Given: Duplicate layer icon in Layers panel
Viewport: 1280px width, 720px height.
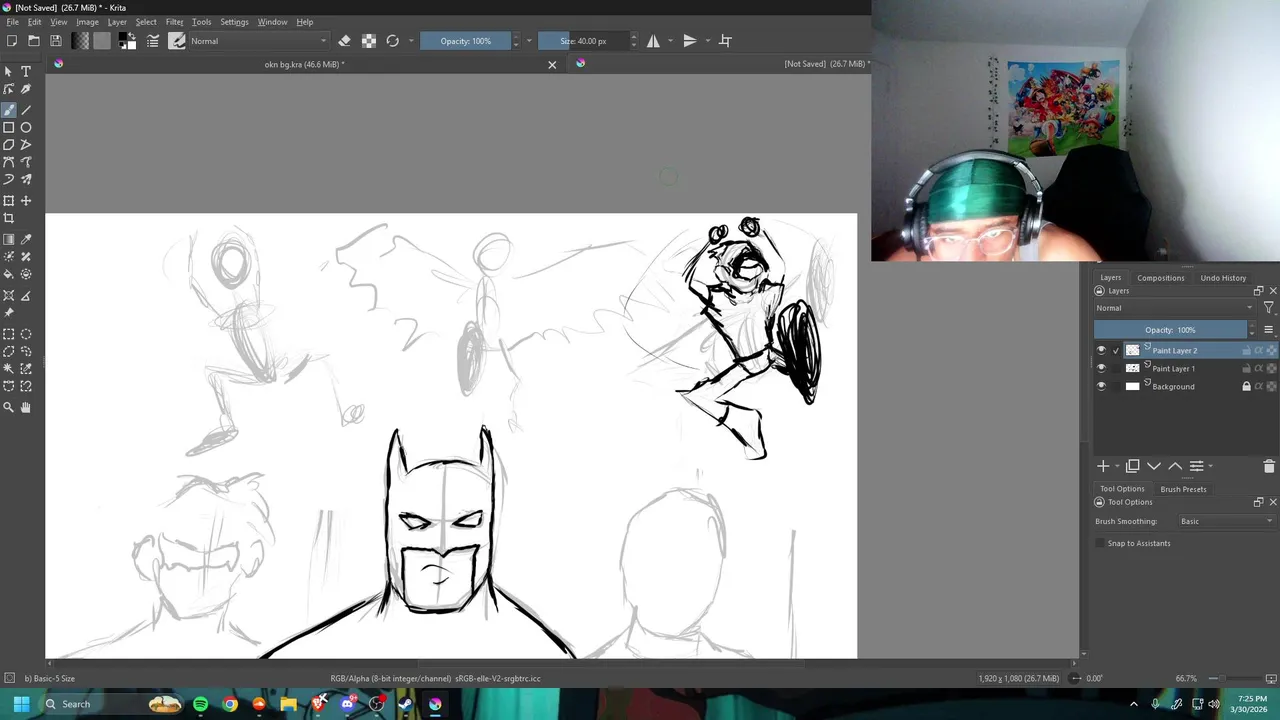Looking at the screenshot, I should tap(1133, 466).
